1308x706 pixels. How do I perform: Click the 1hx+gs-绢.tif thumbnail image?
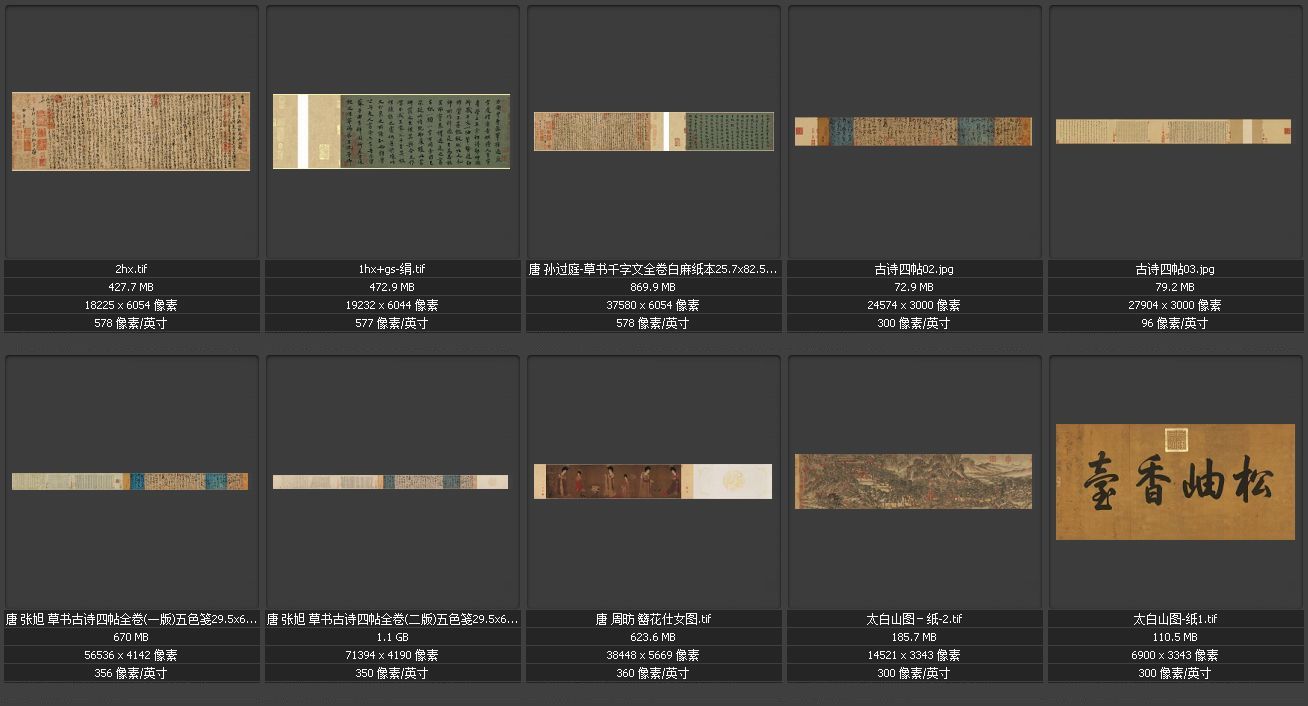pyautogui.click(x=391, y=131)
